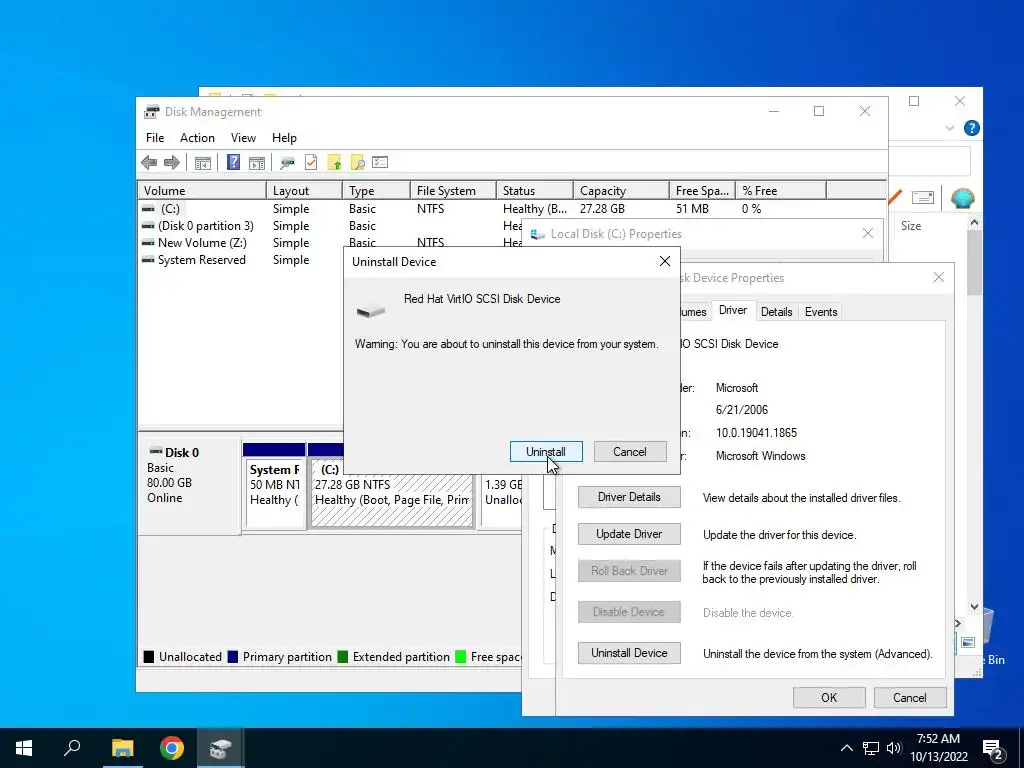Click the File Explorer scrollbar down arrow
1024x768 pixels.
click(x=974, y=607)
